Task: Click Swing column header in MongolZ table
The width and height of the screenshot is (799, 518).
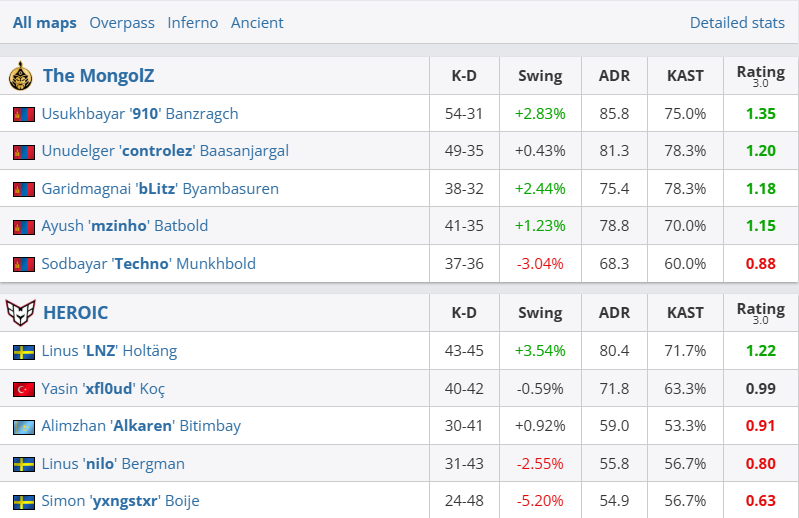Action: click(540, 76)
